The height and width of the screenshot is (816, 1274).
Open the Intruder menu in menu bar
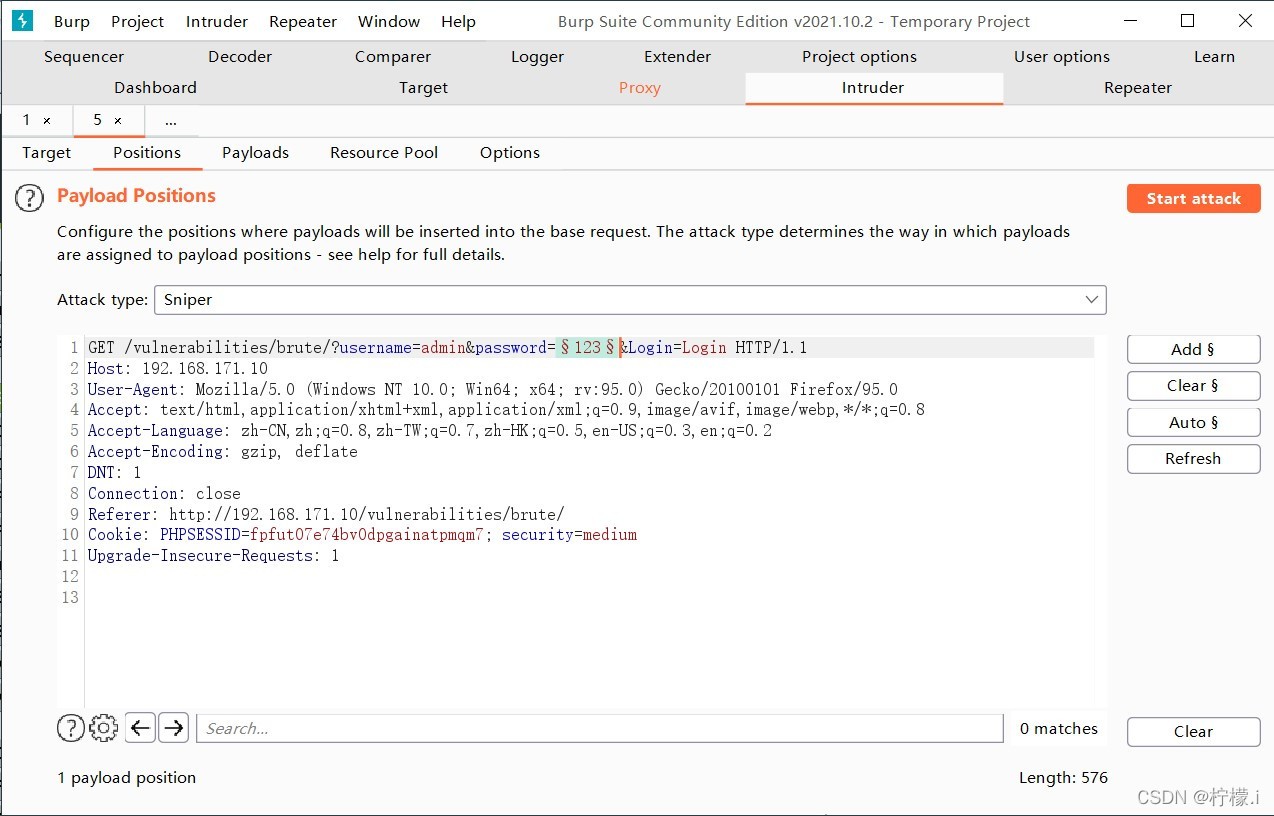click(217, 21)
